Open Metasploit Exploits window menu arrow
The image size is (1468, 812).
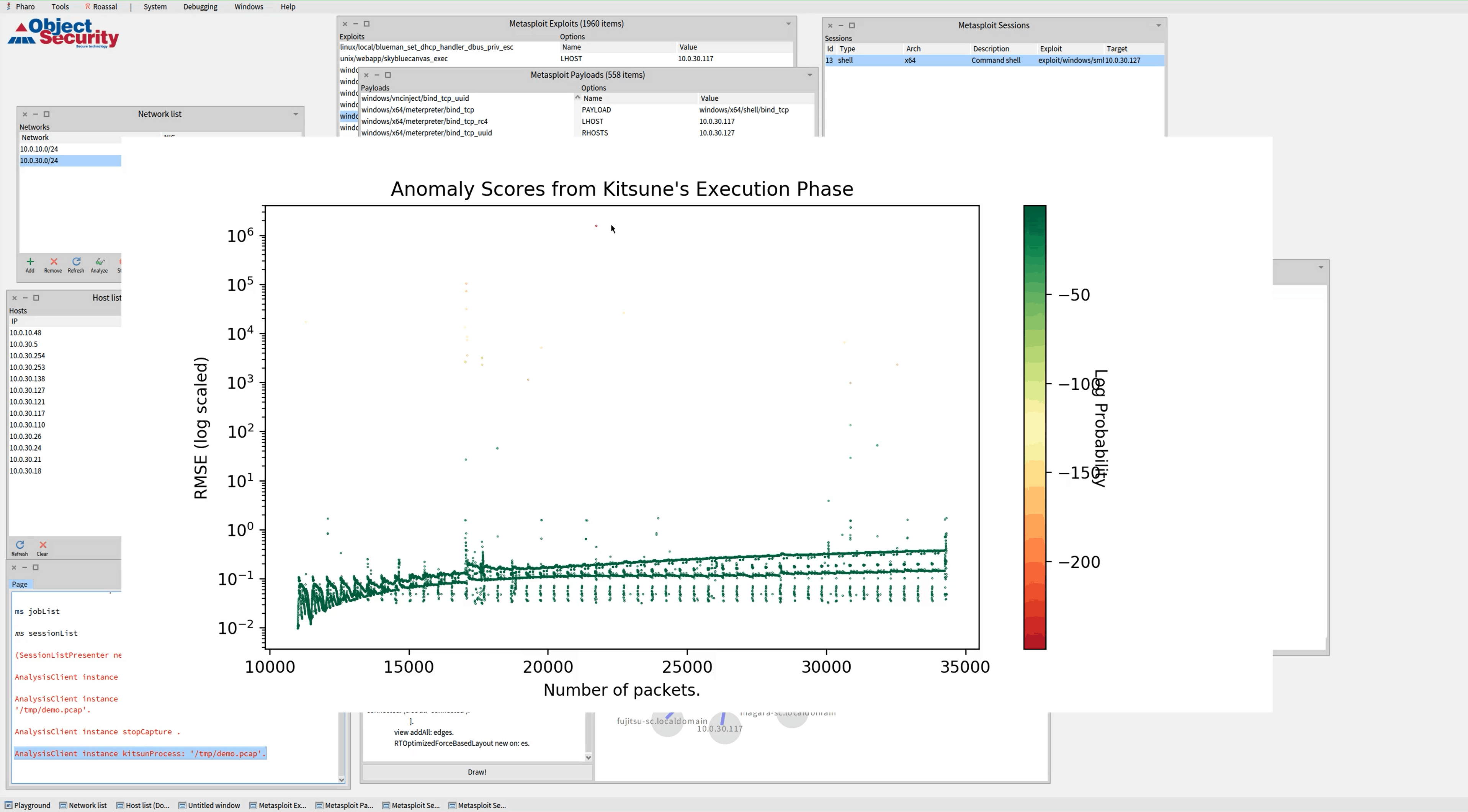tap(788, 24)
